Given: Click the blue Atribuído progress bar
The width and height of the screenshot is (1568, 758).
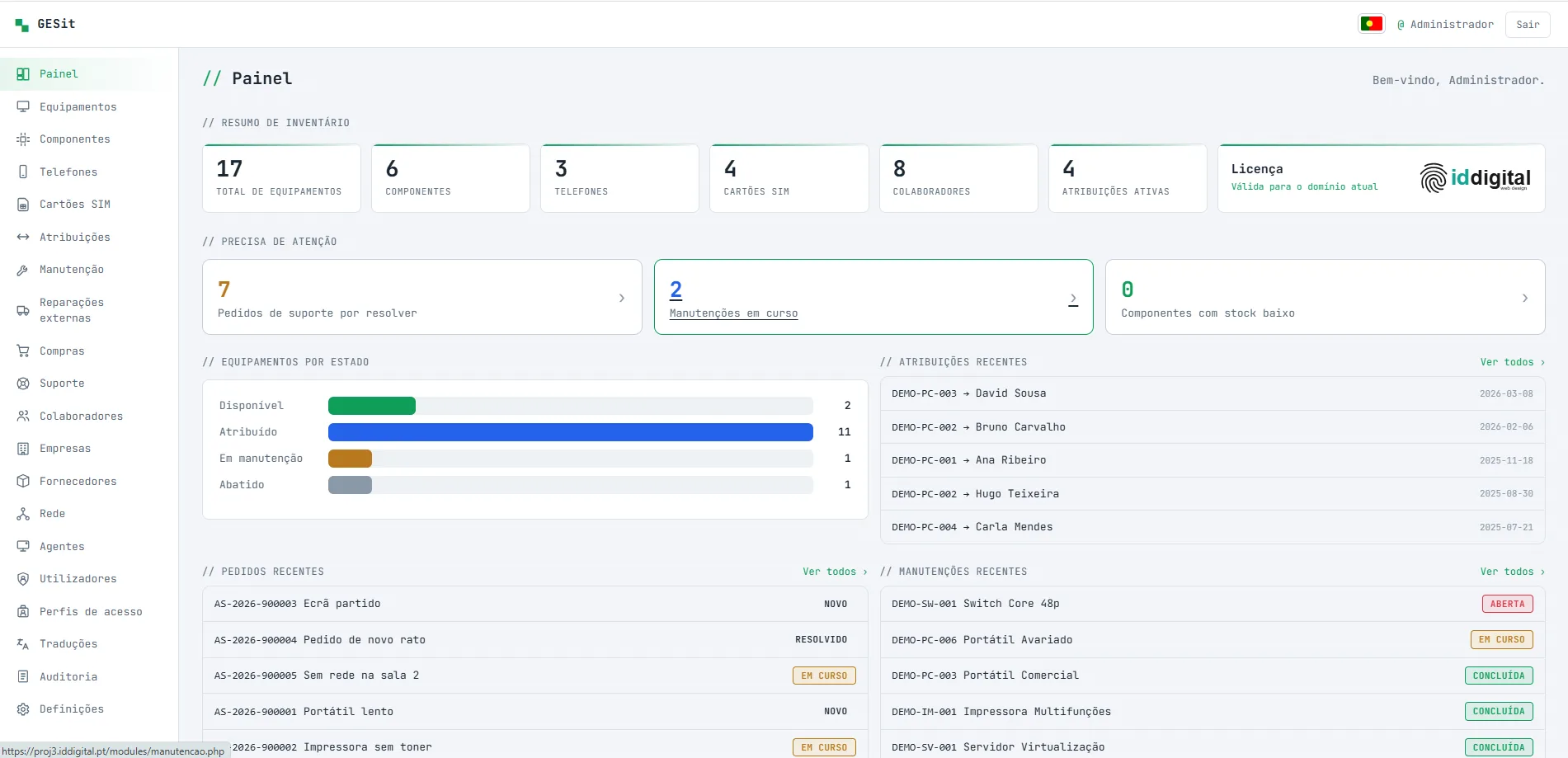Looking at the screenshot, I should tap(571, 432).
